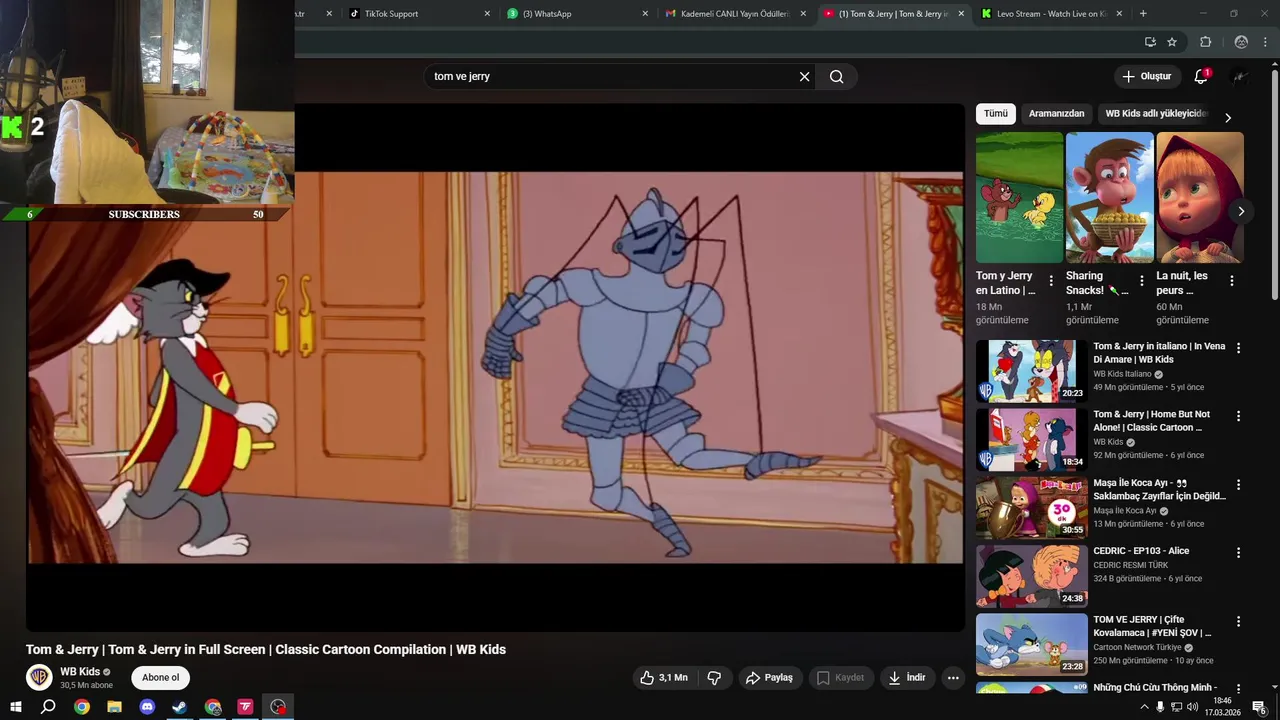Open options for Çifte Kovalamaca video

point(1238,621)
